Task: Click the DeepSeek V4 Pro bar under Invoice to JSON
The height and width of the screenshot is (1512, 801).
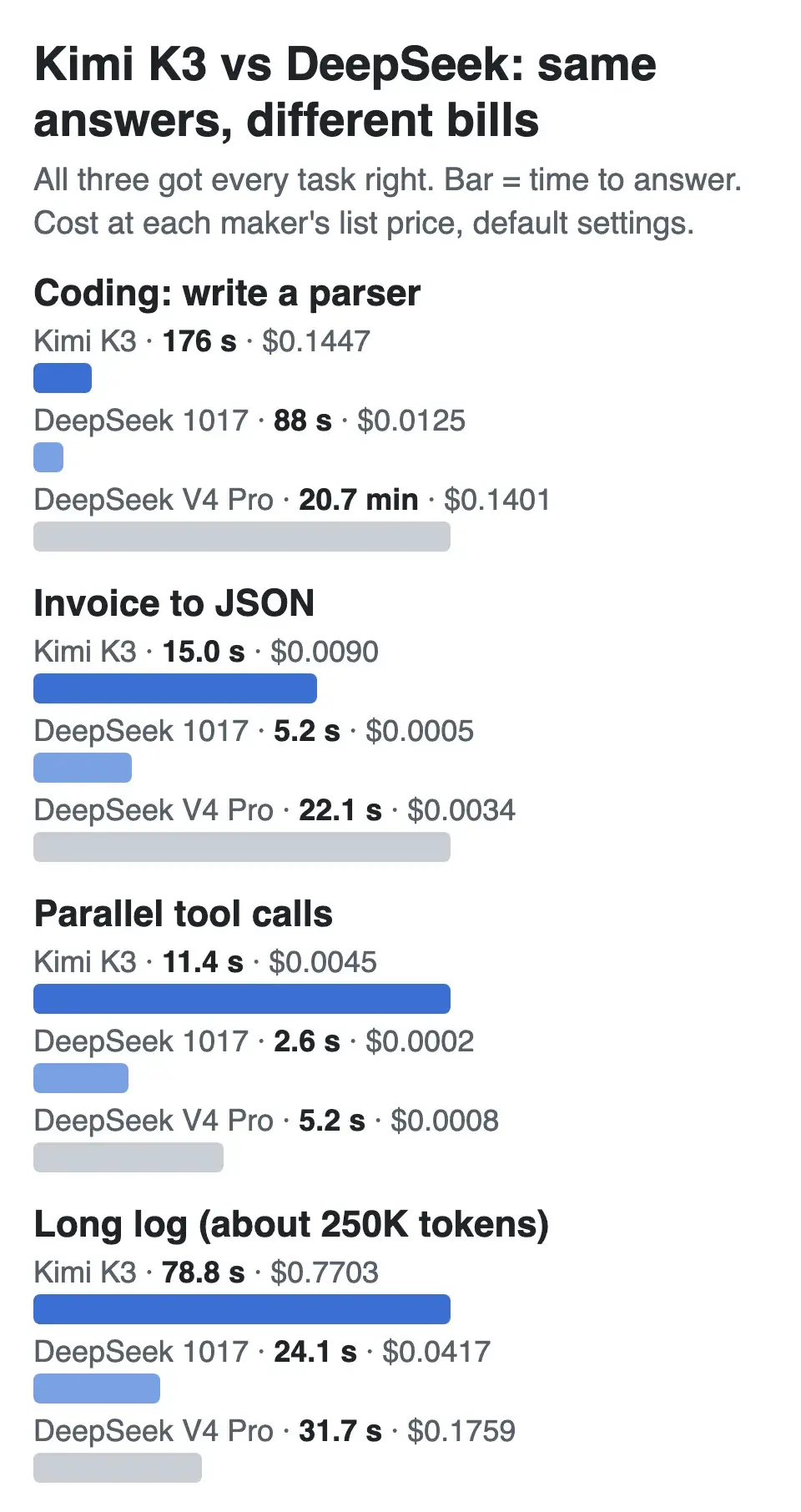Action: [x=242, y=847]
